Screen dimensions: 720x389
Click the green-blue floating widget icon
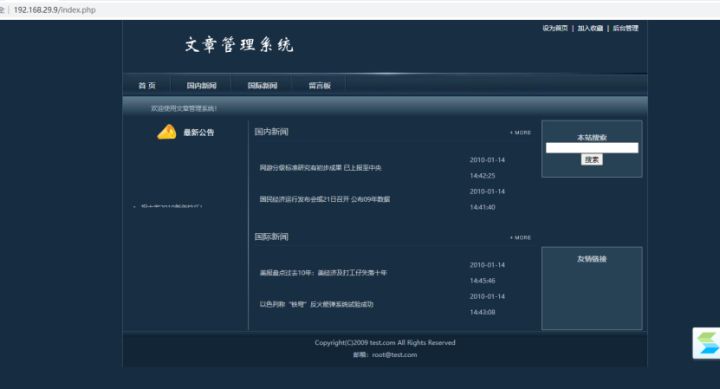click(x=707, y=343)
